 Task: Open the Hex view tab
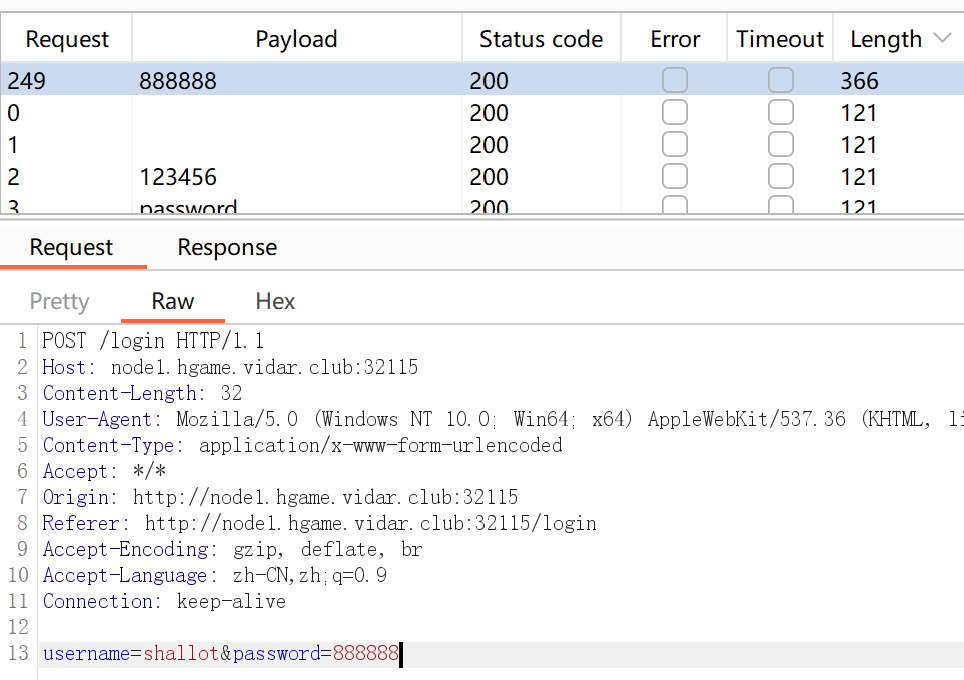(275, 301)
